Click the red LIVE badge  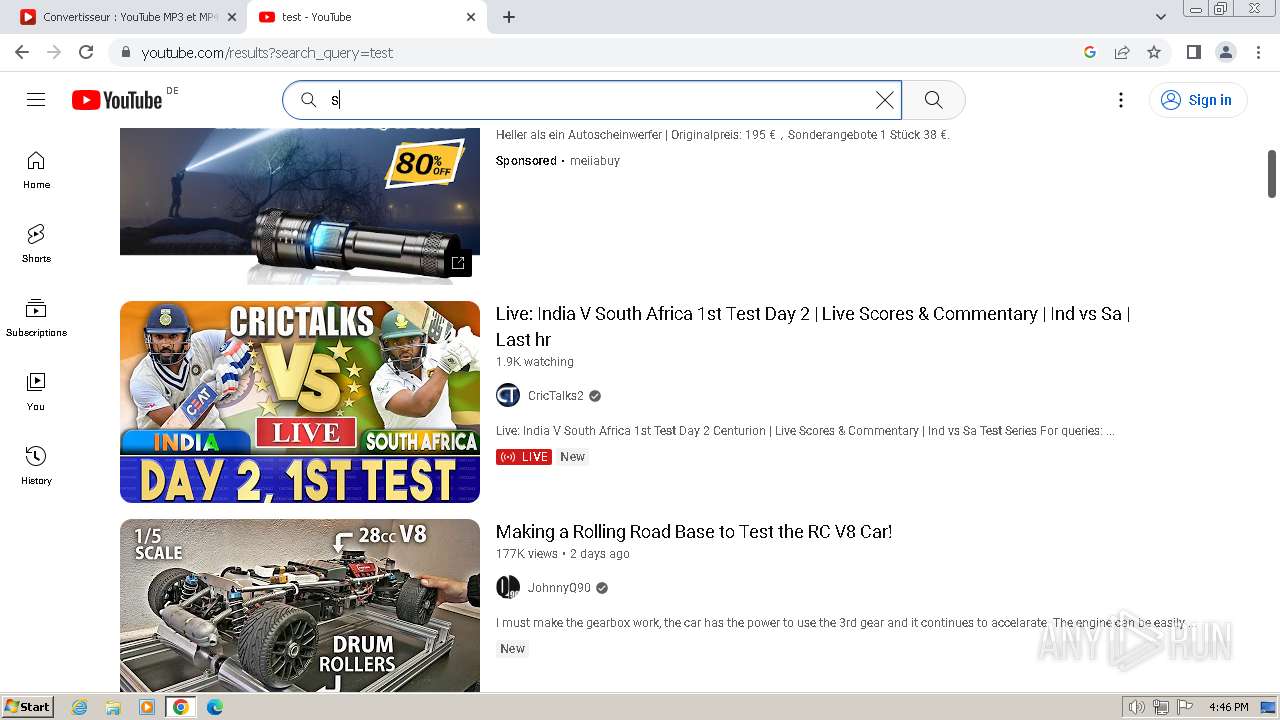point(524,457)
